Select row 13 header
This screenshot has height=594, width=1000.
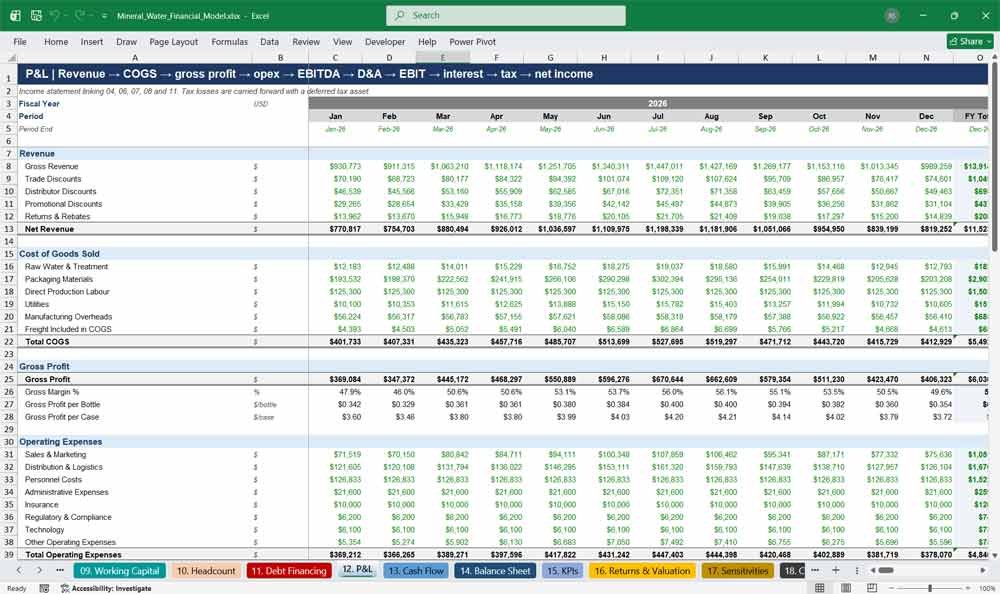point(9,229)
